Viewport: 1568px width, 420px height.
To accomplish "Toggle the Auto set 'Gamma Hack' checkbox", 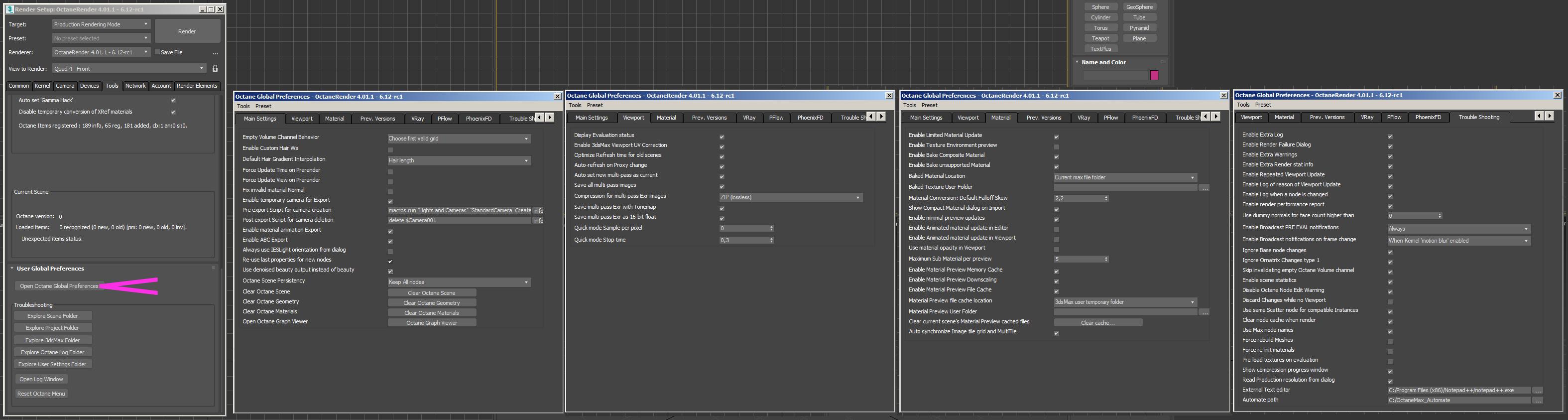I will click(x=173, y=101).
